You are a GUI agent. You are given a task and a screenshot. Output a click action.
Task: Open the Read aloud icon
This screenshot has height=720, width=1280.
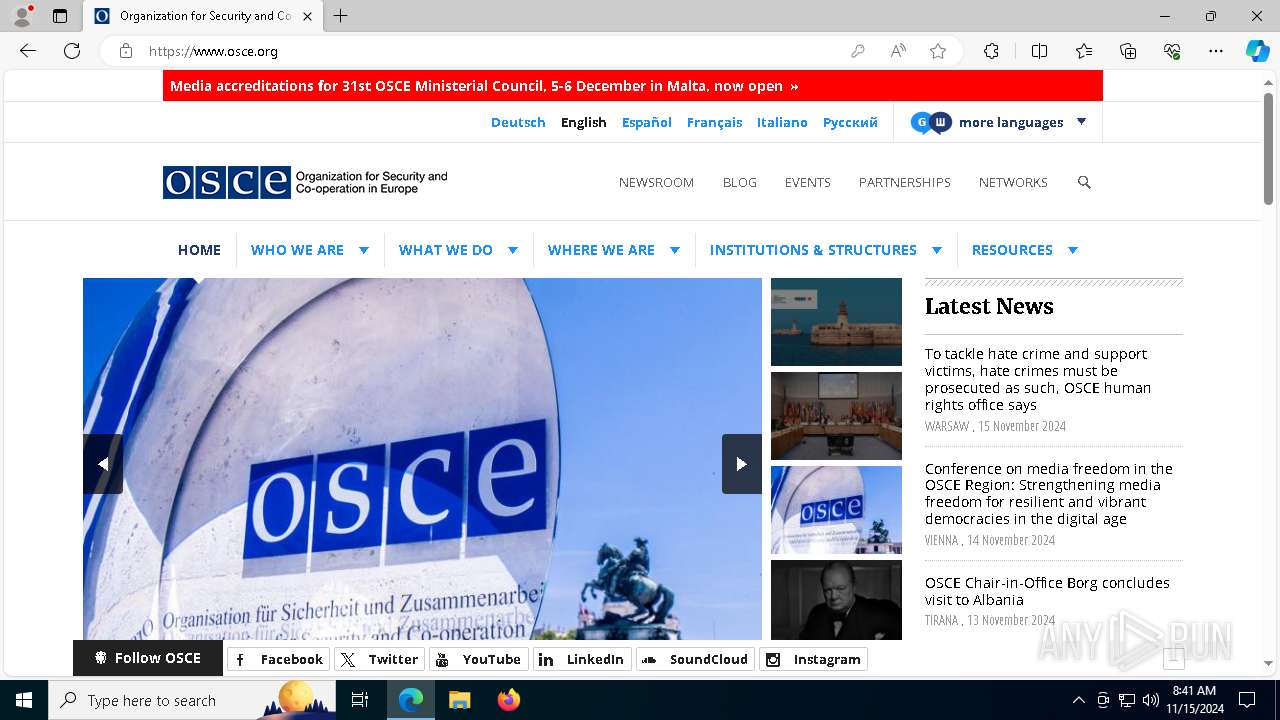coord(898,51)
